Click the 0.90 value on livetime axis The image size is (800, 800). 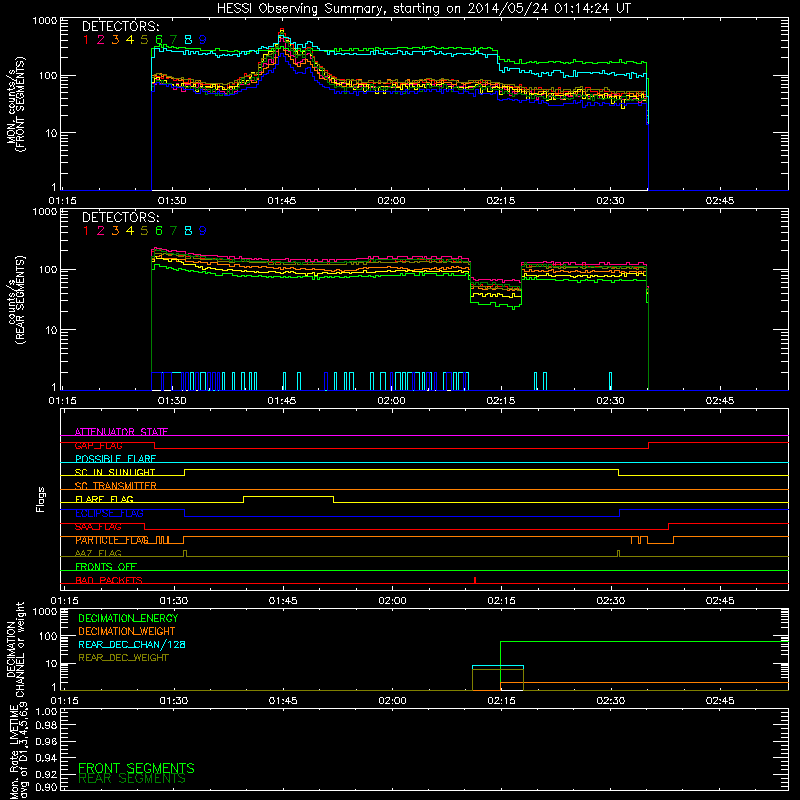pos(46,787)
